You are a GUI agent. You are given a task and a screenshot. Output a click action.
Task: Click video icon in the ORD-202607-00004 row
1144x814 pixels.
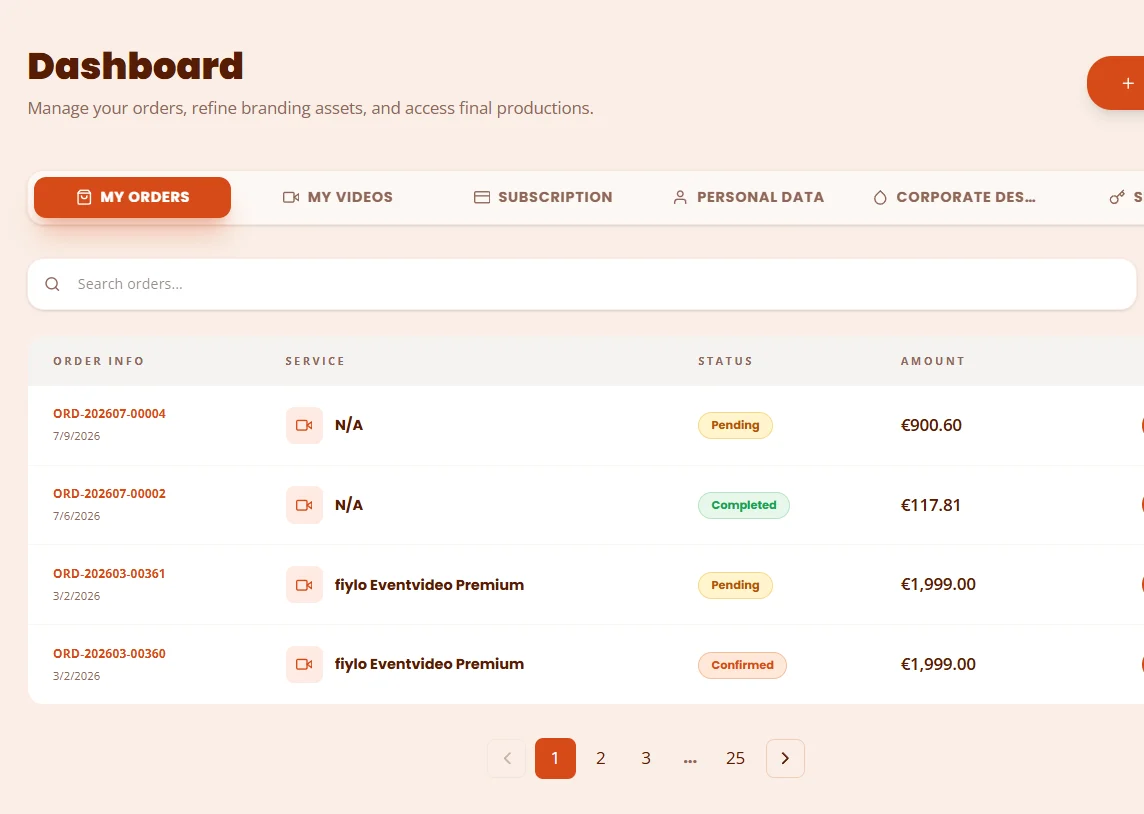click(304, 425)
